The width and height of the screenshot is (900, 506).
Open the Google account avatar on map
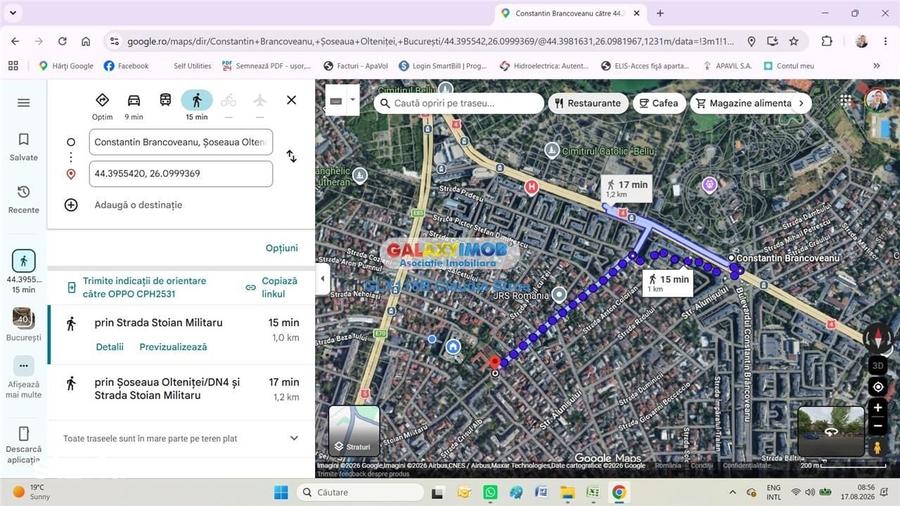[x=876, y=101]
